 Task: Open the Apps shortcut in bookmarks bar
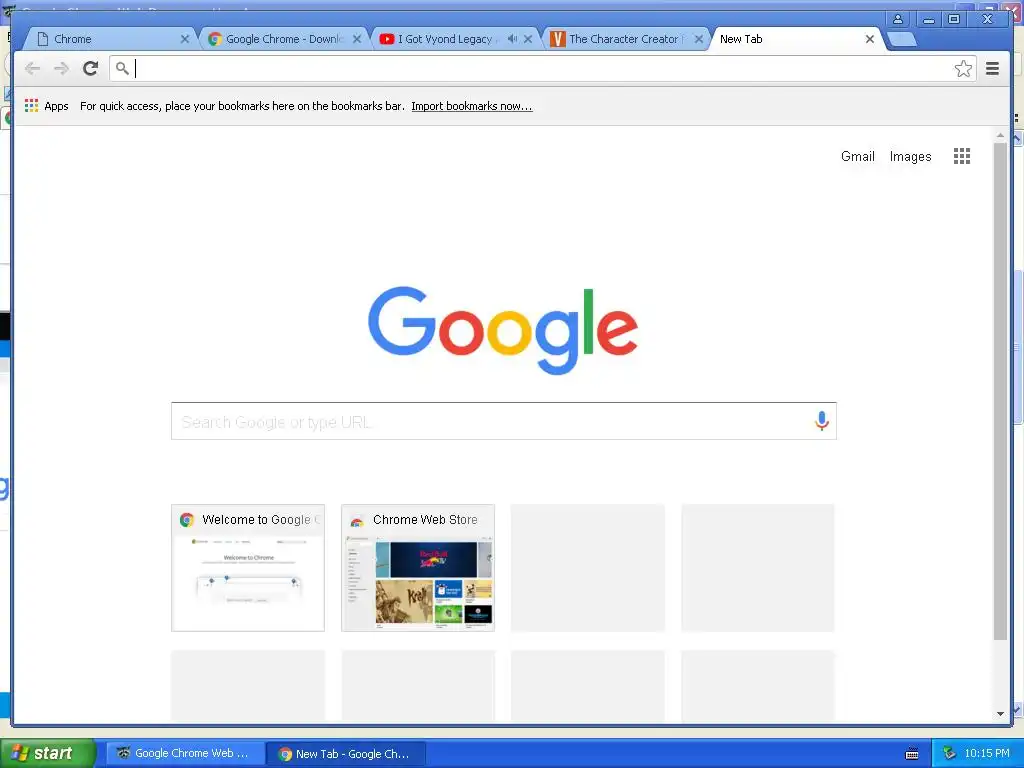(x=46, y=106)
